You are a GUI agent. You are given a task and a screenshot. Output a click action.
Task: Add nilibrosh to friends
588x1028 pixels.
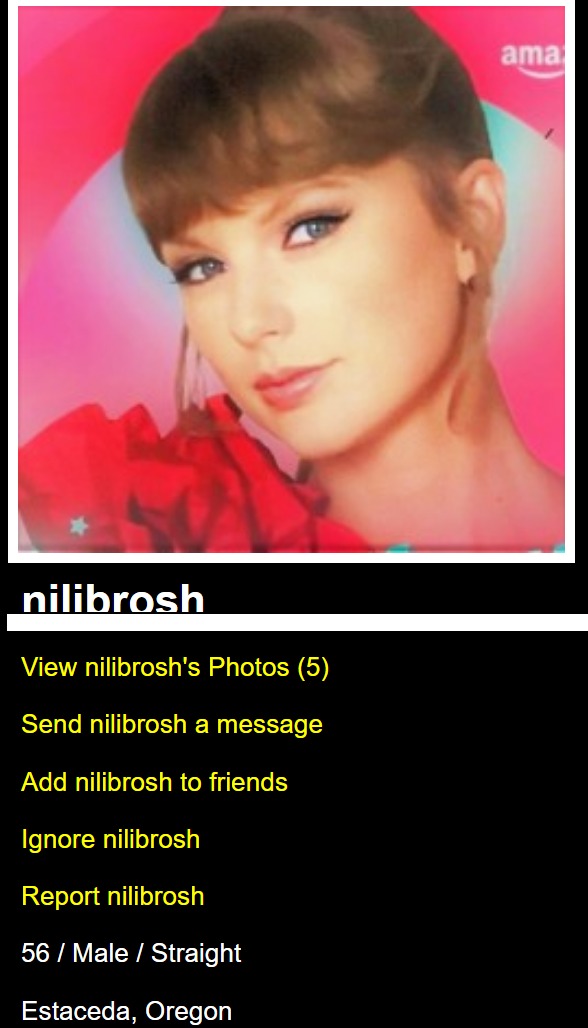pyautogui.click(x=154, y=781)
